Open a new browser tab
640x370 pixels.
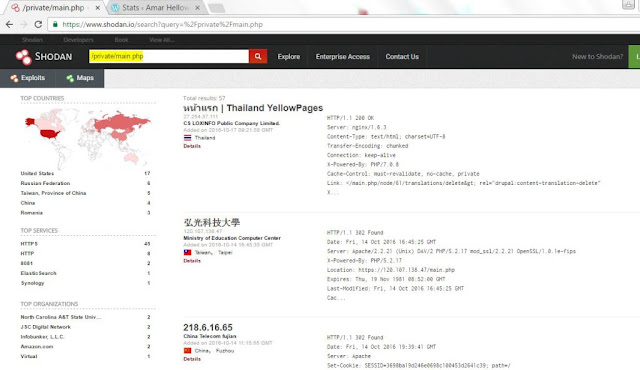(x=217, y=8)
